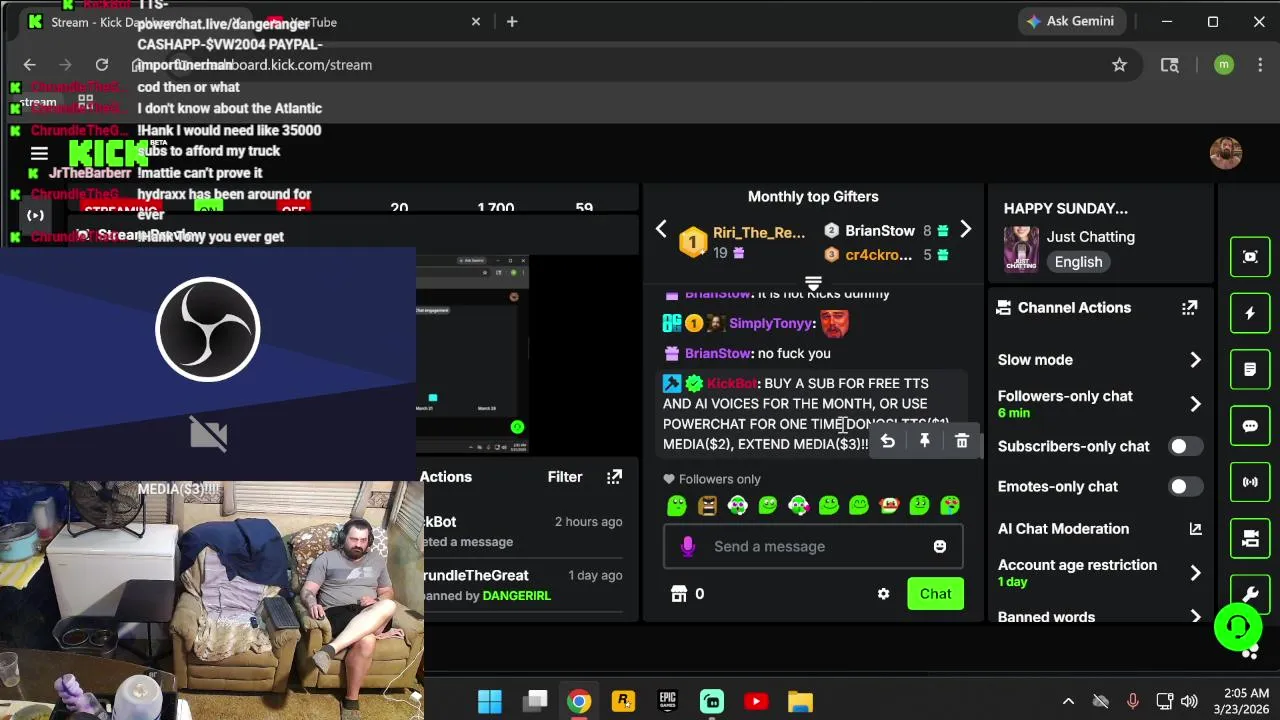1280x720 pixels.
Task: Expand Slow mode settings
Action: (1195, 360)
